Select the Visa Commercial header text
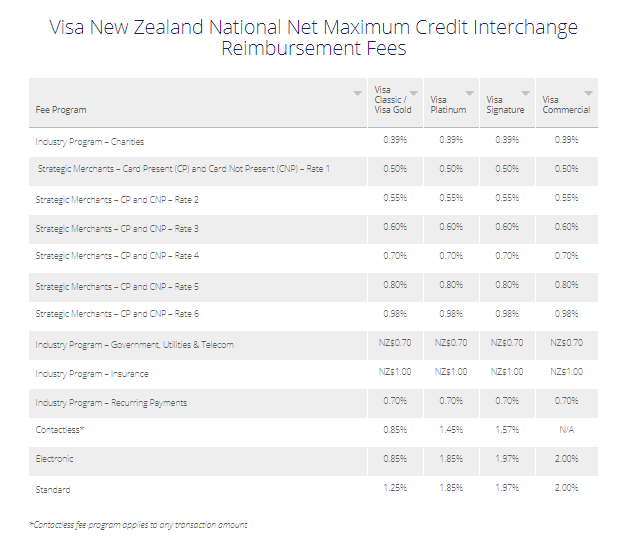 pyautogui.click(x=566, y=105)
